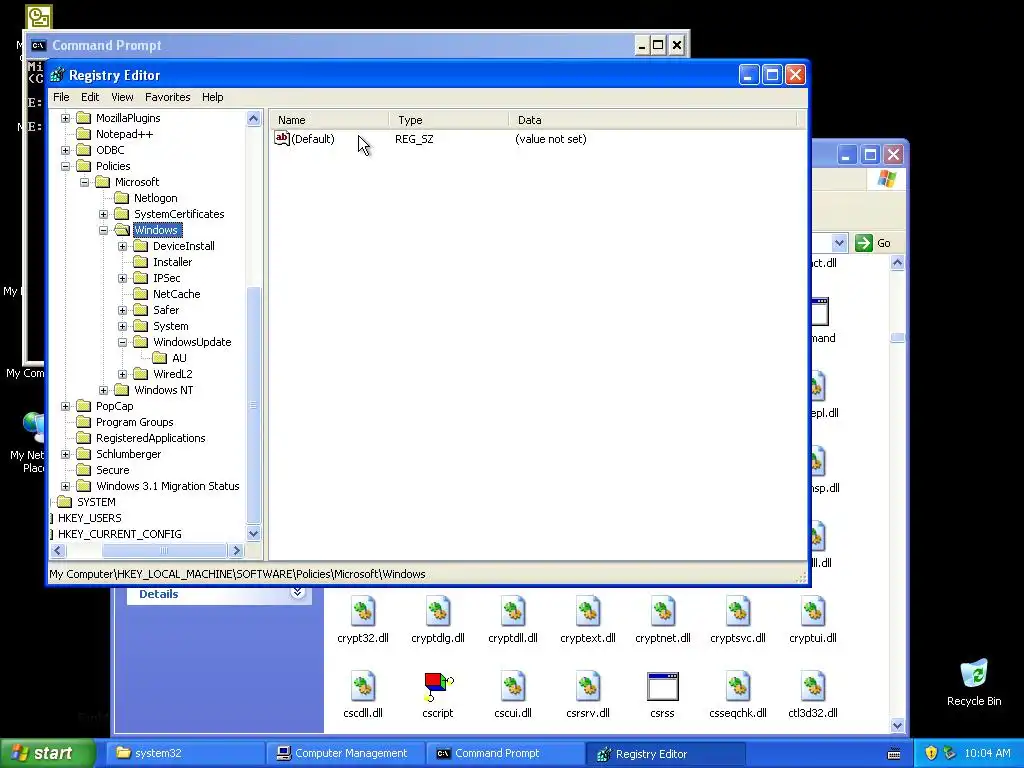Expand the ODBC key

point(65,150)
